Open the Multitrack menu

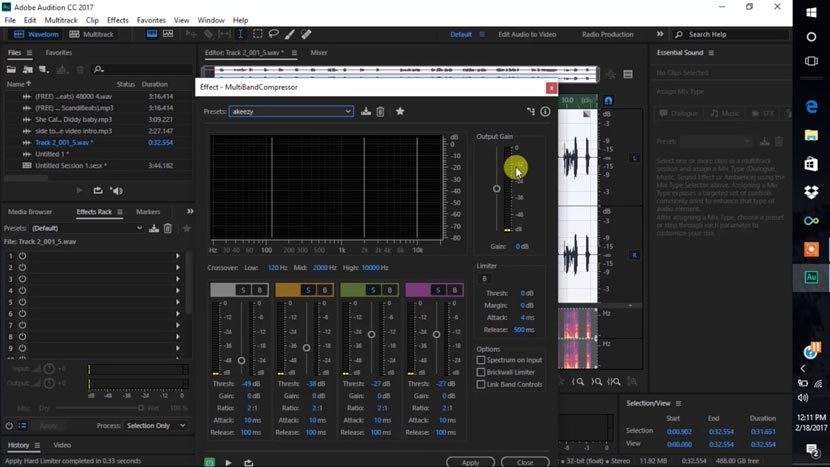[x=61, y=20]
